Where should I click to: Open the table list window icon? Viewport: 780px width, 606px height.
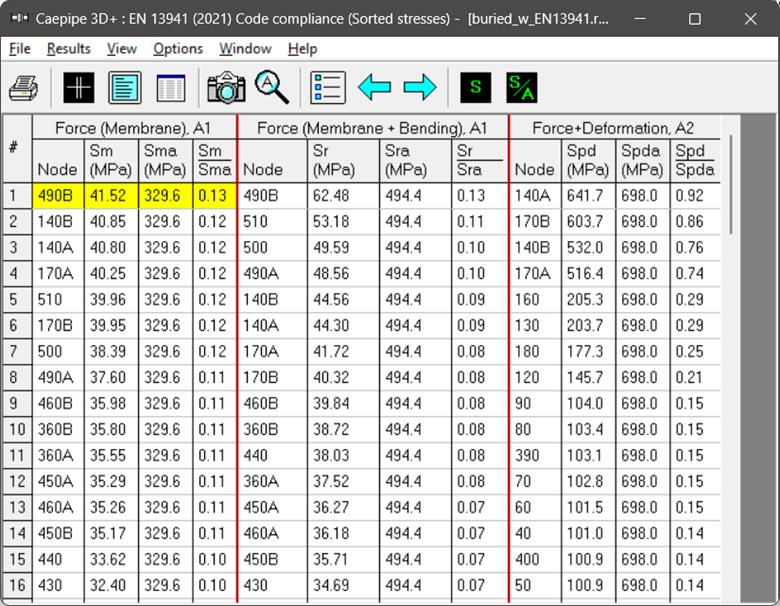click(x=171, y=88)
